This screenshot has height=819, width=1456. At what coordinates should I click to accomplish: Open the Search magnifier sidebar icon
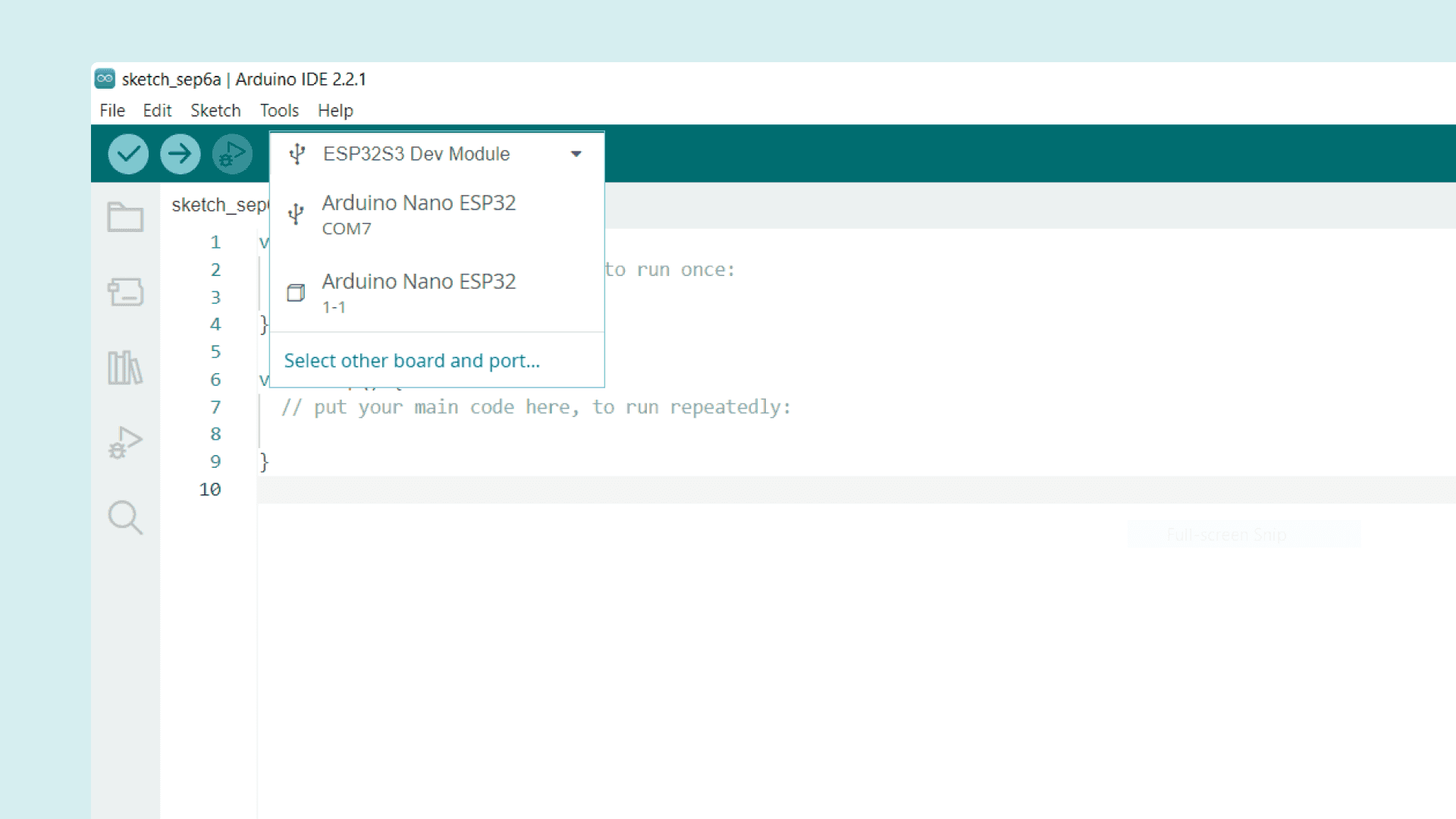tap(125, 517)
